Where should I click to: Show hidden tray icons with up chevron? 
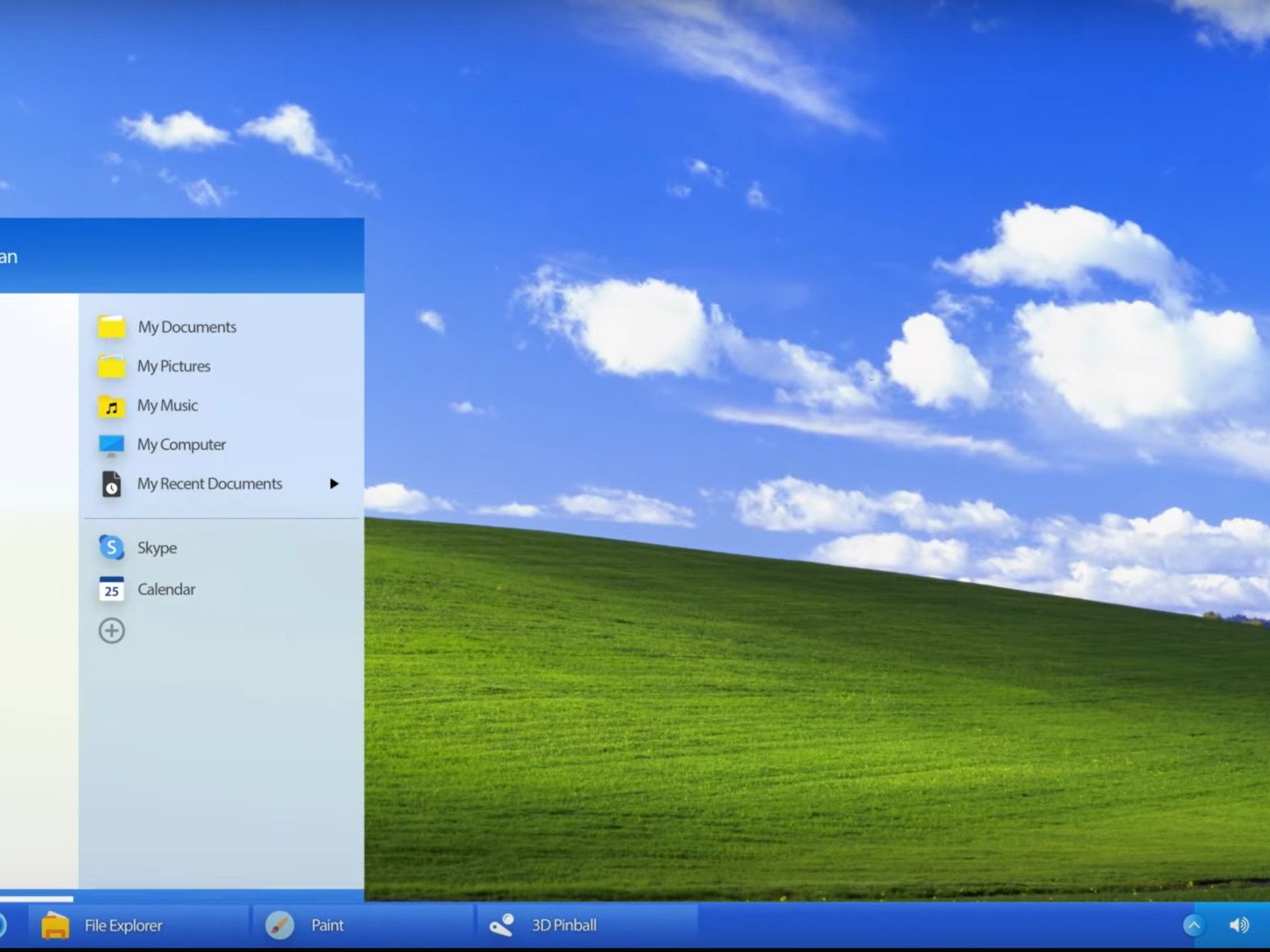tap(1194, 925)
